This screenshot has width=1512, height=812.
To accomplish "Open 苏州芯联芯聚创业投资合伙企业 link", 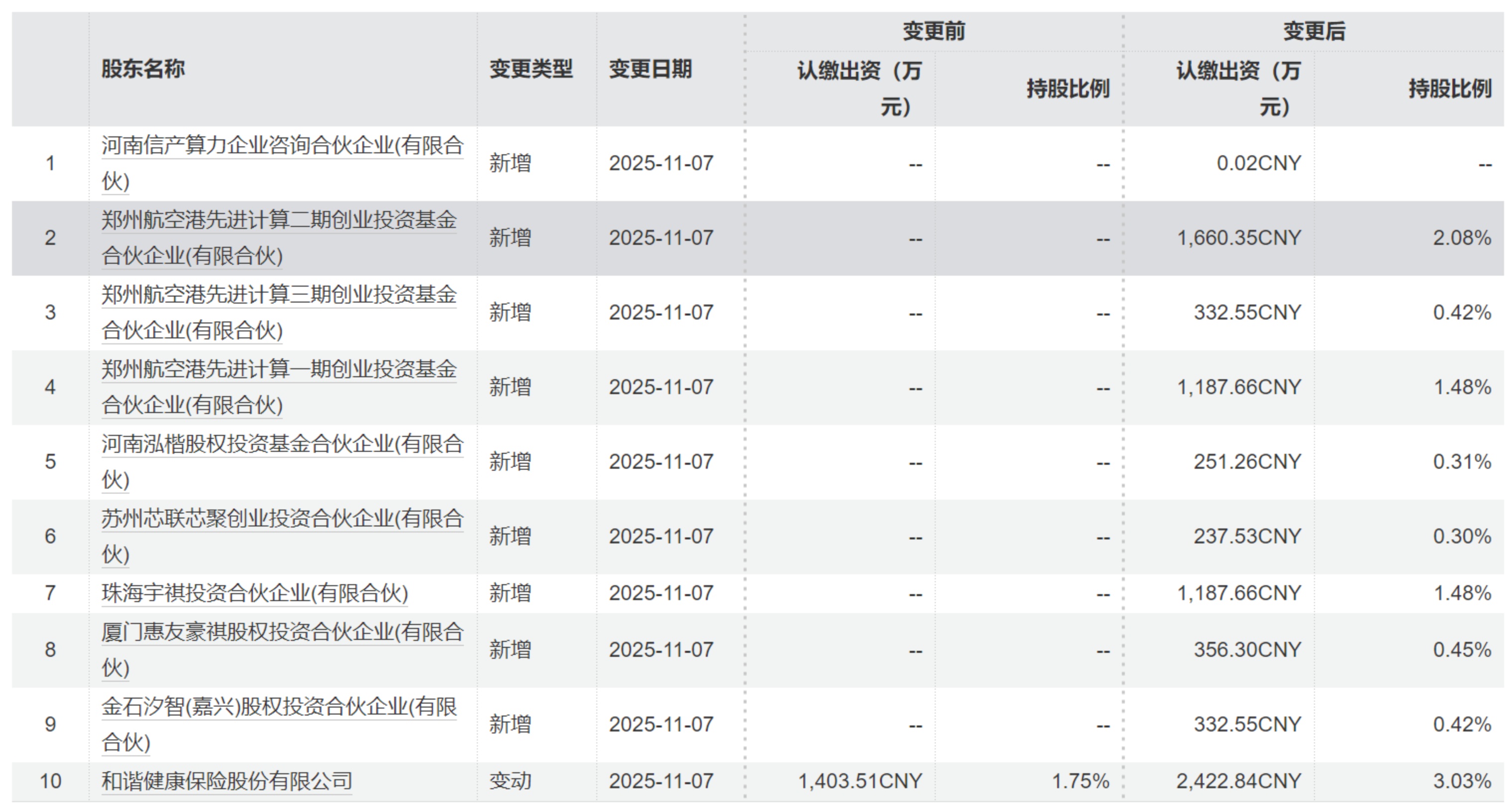I will pyautogui.click(x=282, y=518).
